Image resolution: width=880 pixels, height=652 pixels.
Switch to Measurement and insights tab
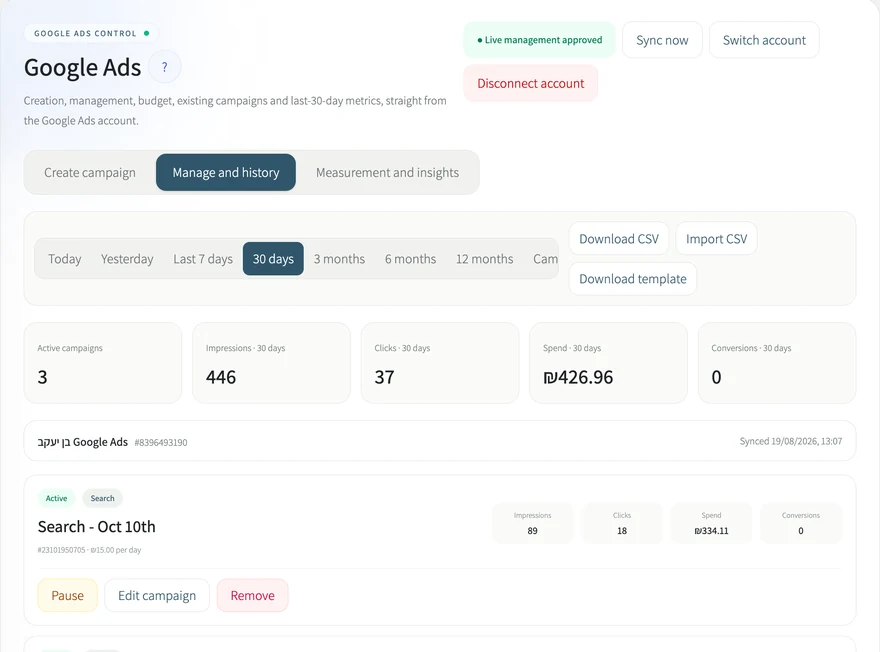(x=387, y=172)
